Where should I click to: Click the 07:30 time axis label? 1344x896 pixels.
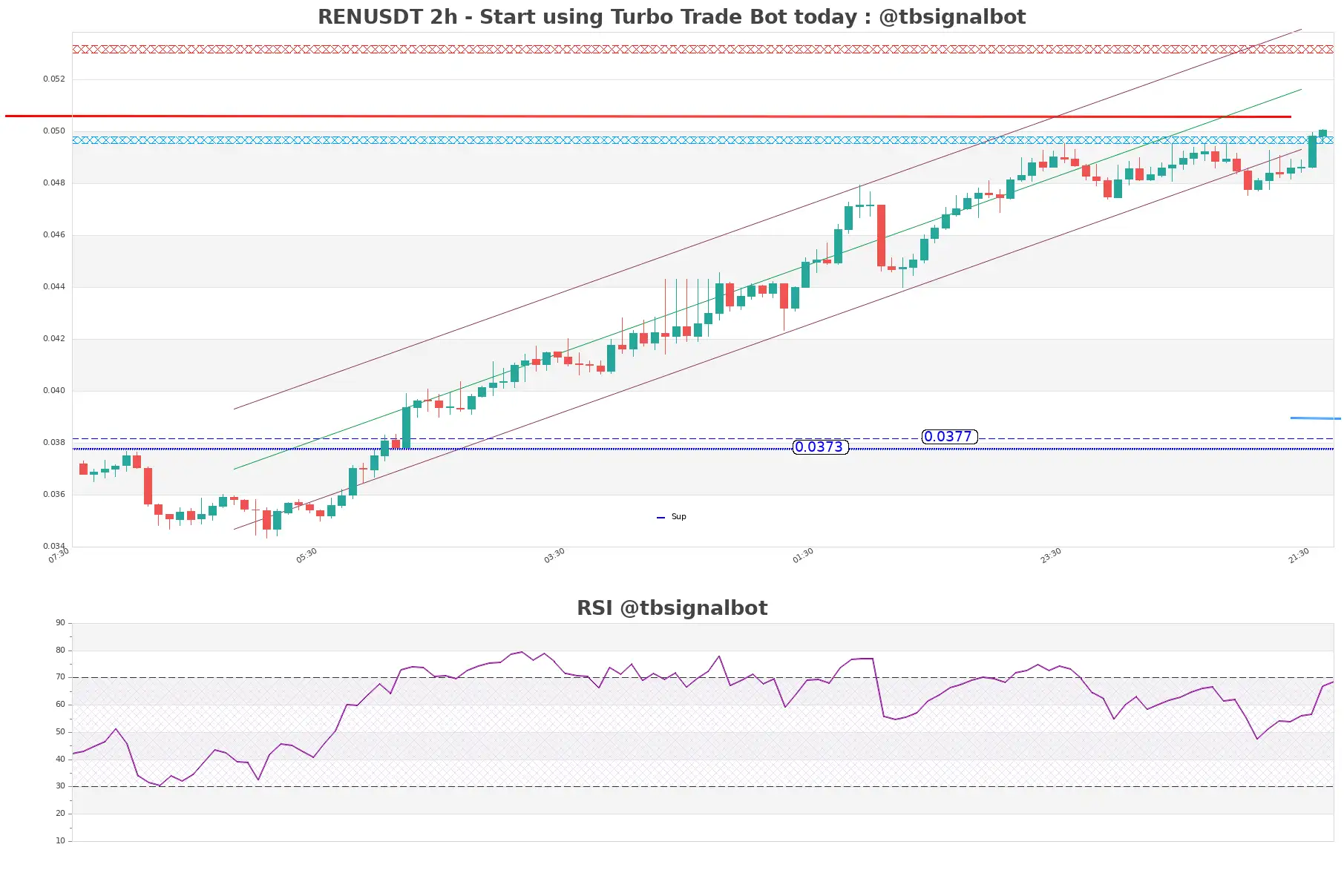(59, 556)
